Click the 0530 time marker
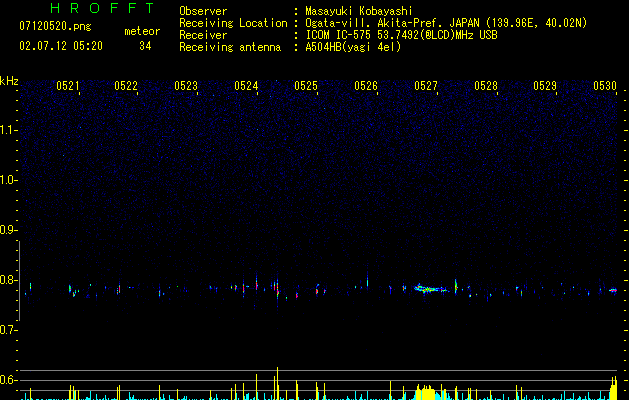The width and height of the screenshot is (629, 400). [605, 86]
